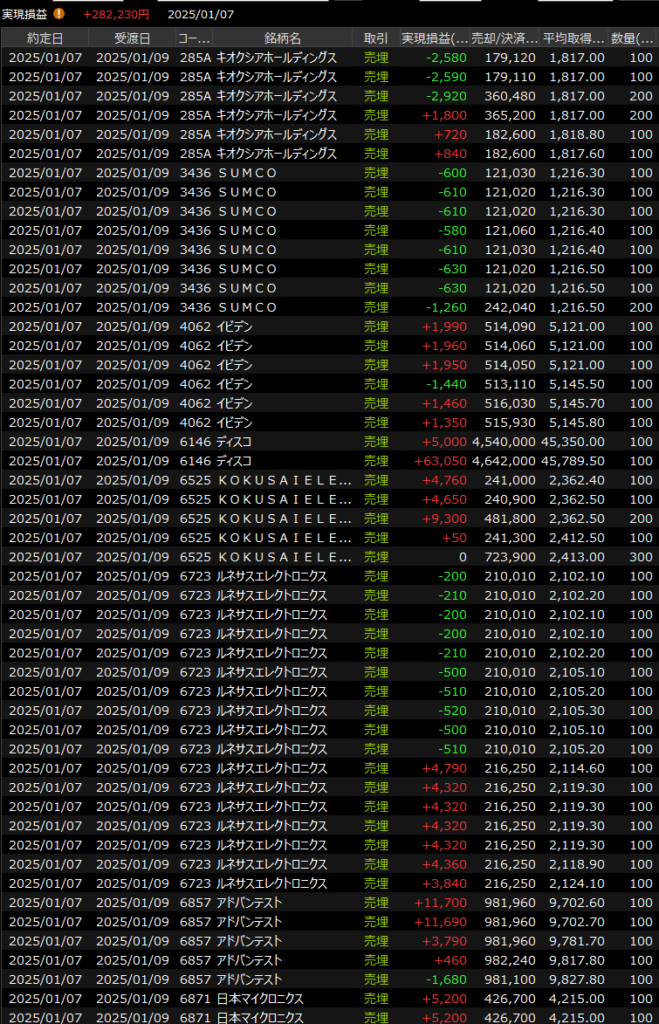Select the ルネサス row with +4,790 profit

pos(330,768)
